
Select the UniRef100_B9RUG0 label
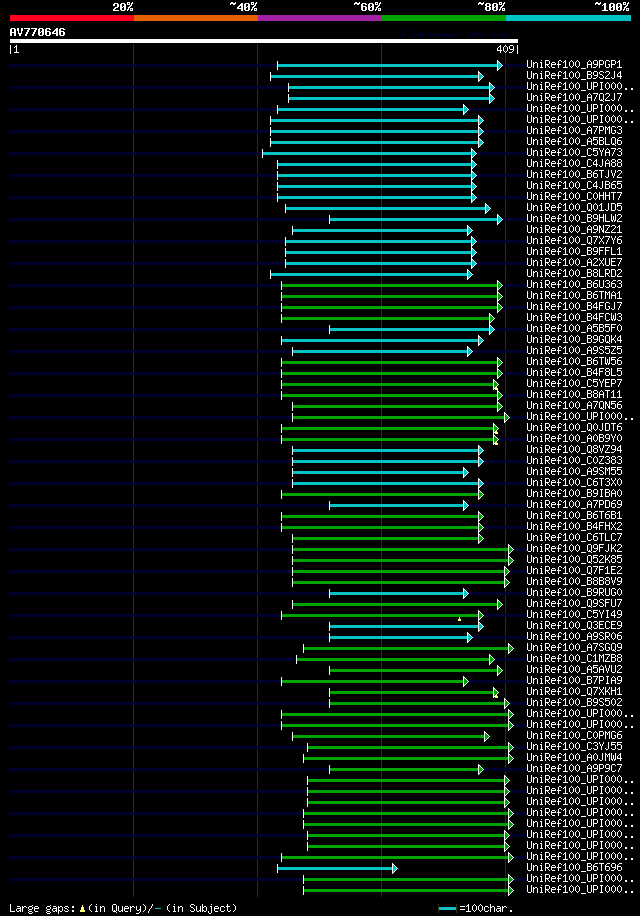click(574, 593)
